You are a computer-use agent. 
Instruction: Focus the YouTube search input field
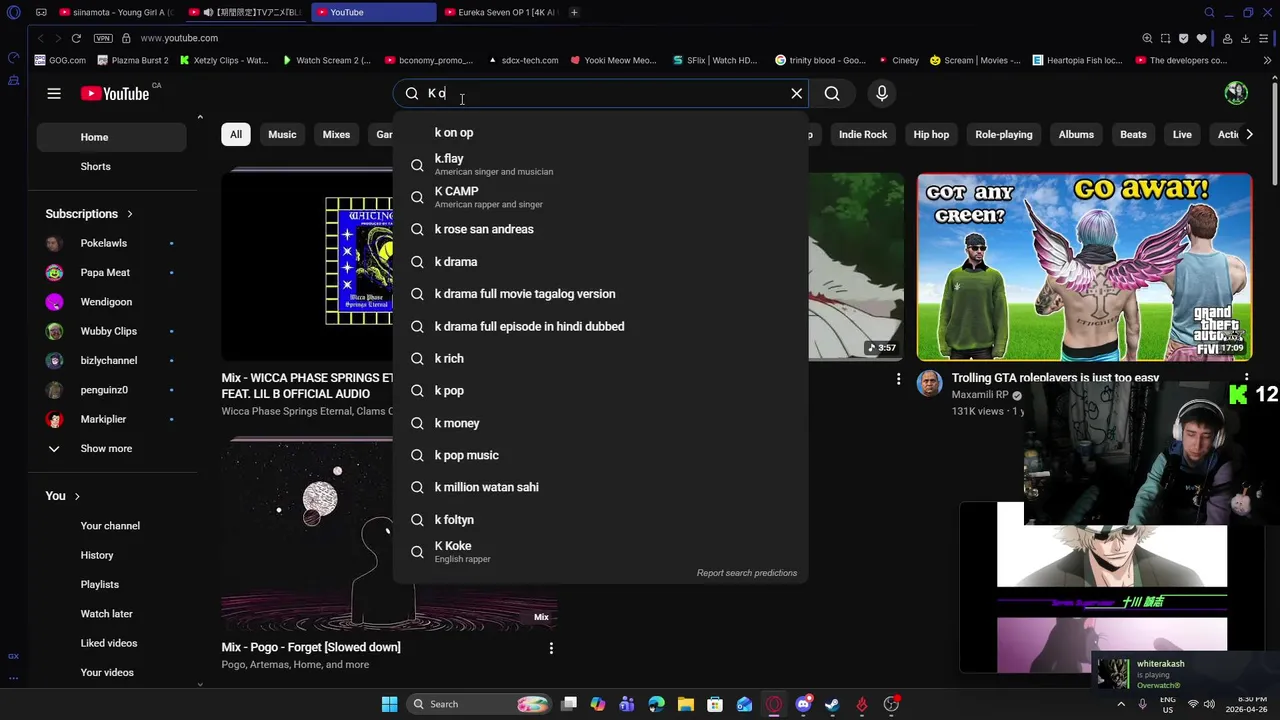(x=600, y=93)
